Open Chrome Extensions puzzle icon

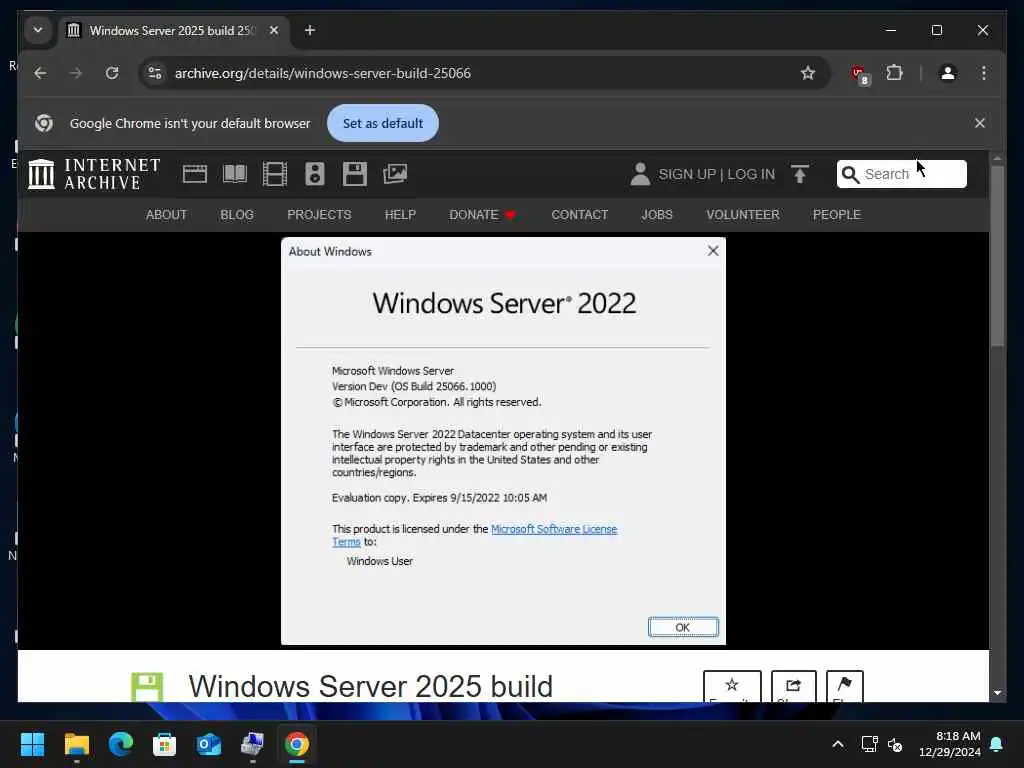click(895, 73)
